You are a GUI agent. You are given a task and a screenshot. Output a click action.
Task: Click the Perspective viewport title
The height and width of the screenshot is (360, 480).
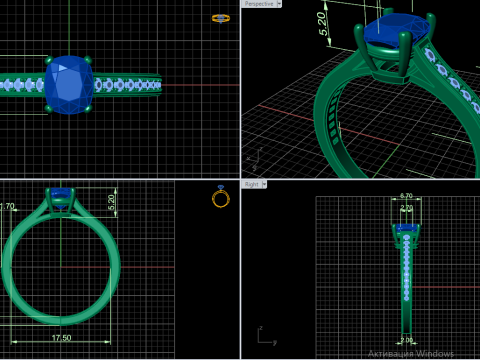[x=259, y=4]
